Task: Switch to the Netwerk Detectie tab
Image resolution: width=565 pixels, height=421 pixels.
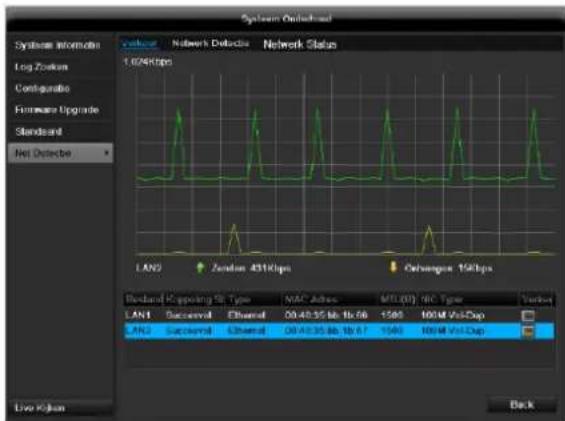Action: pyautogui.click(x=210, y=44)
